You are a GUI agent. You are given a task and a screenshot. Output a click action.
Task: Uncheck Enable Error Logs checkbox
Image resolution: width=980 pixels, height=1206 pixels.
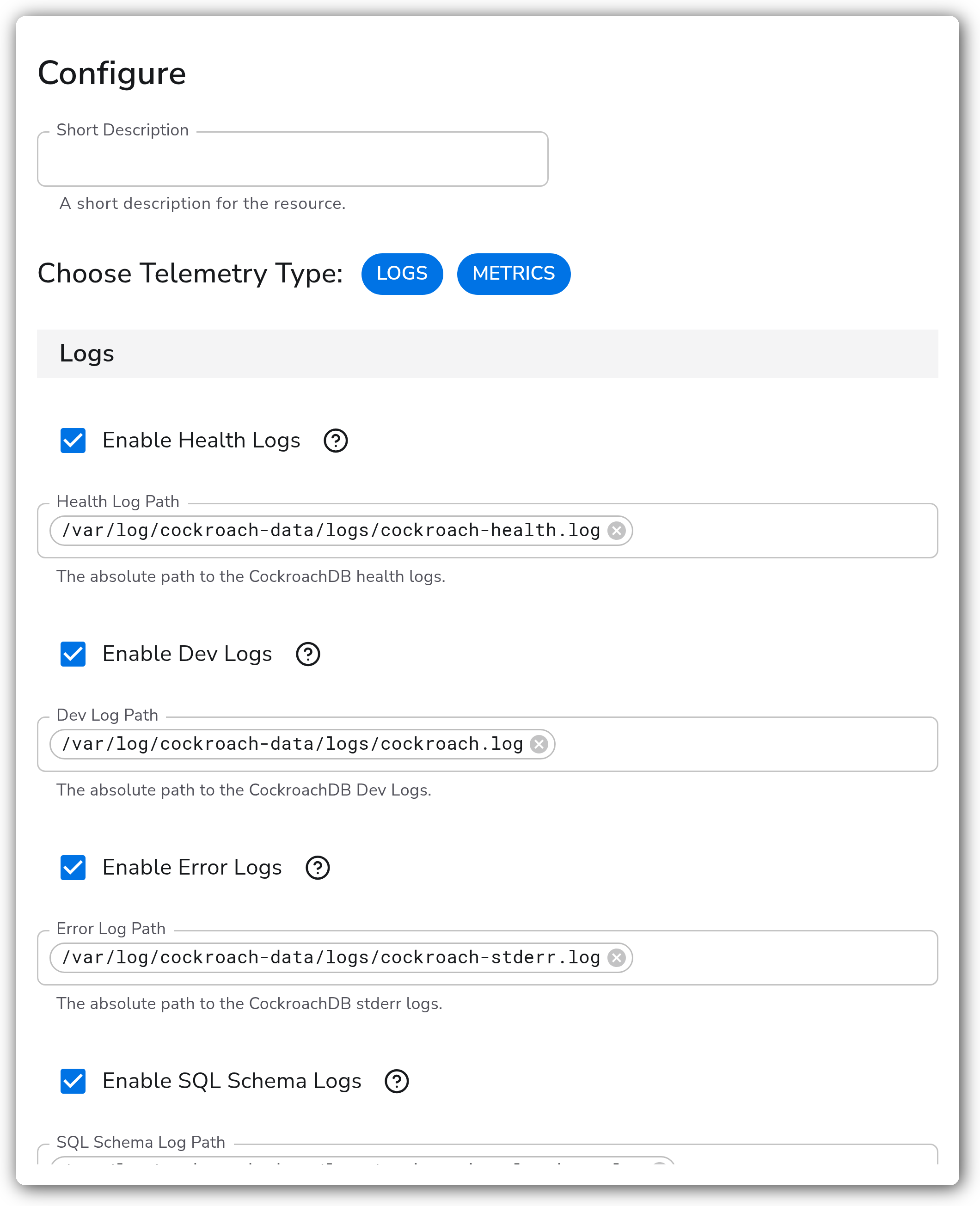(73, 867)
